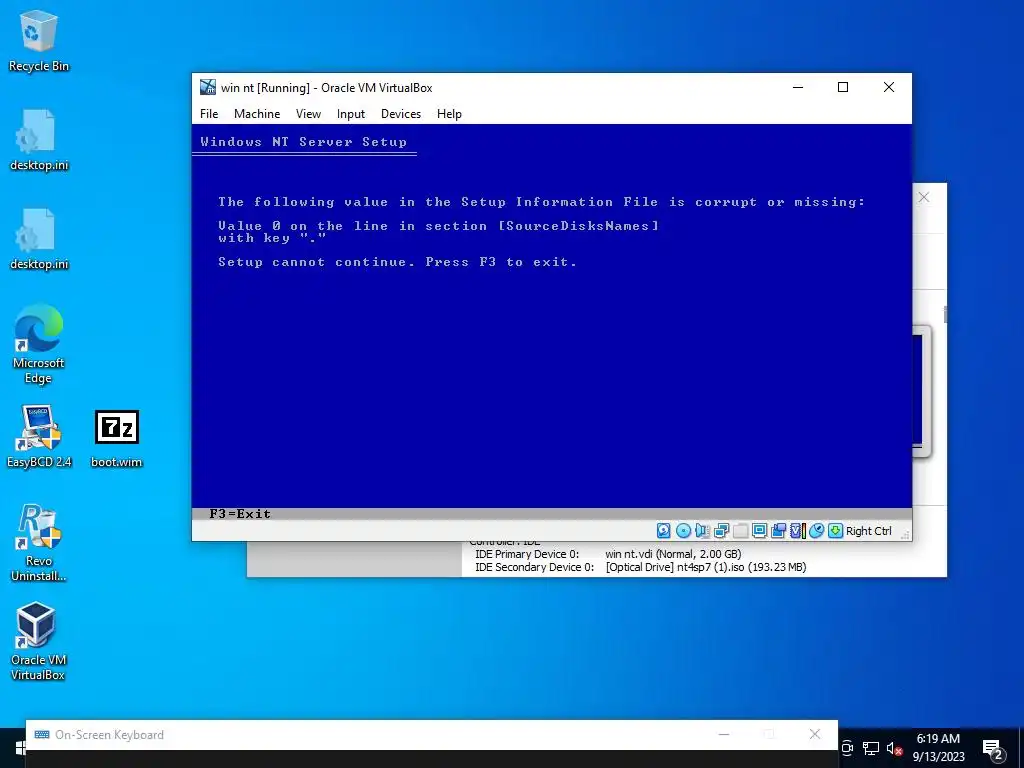
Task: Click the 'Setup cannot continue' message line
Action: [x=397, y=262]
